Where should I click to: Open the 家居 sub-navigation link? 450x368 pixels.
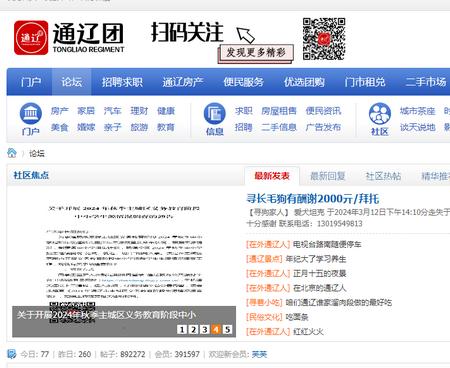86,111
